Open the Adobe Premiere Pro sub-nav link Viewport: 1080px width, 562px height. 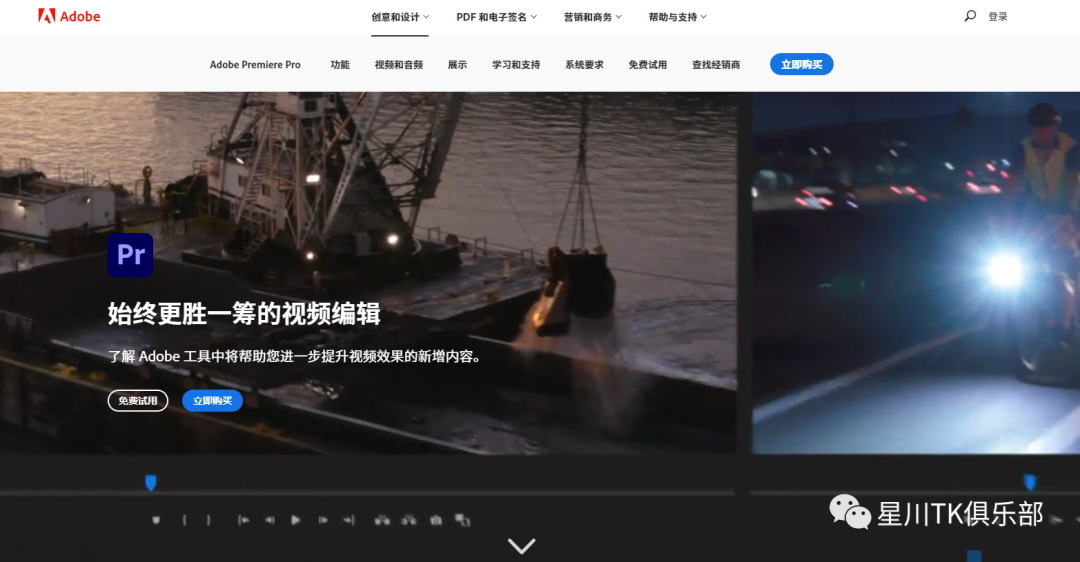point(255,65)
